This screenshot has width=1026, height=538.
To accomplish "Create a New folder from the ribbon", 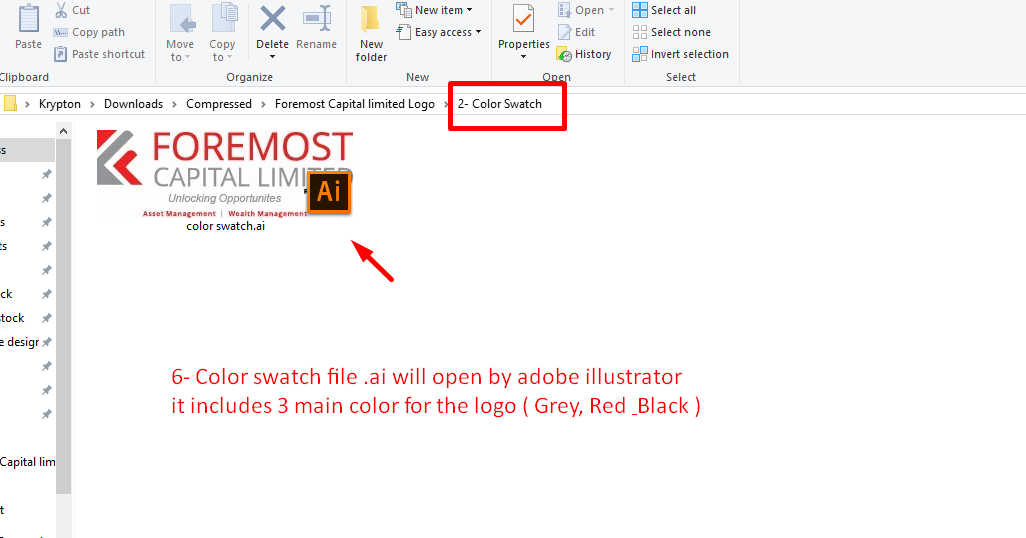I will tap(371, 32).
